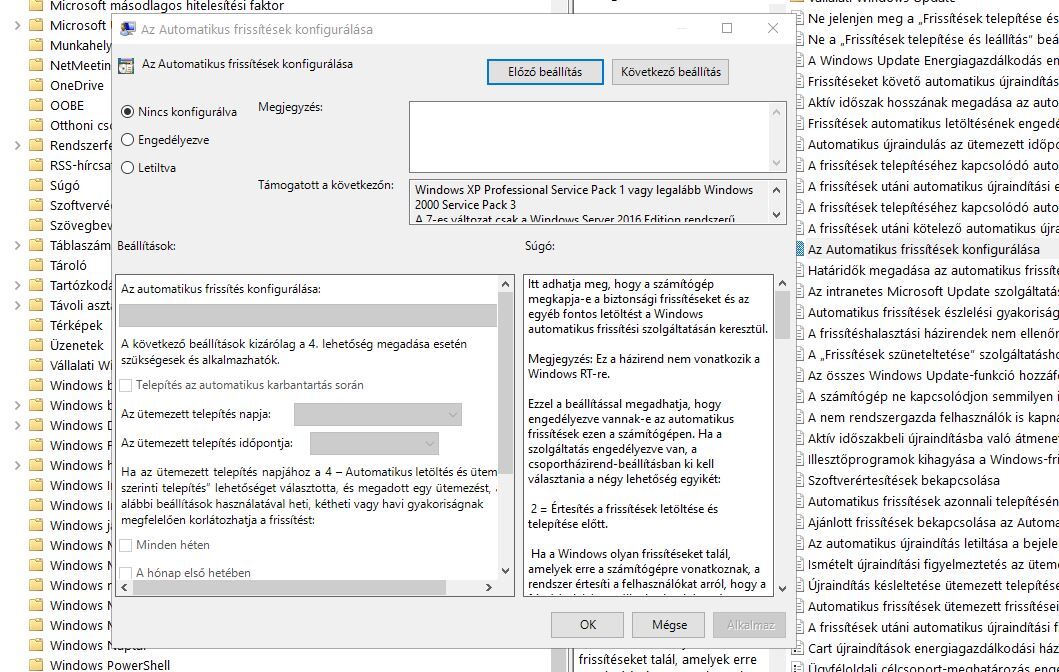Select the Otthoni cs... folder icon

pyautogui.click(x=36, y=126)
